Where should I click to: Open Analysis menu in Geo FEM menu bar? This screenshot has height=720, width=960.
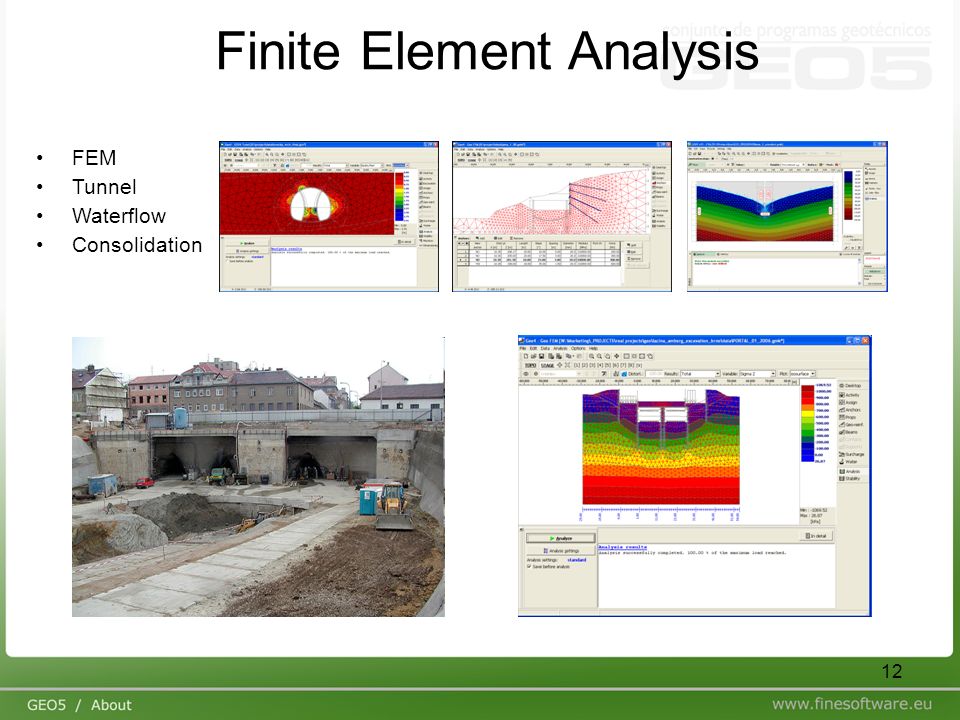[x=560, y=348]
